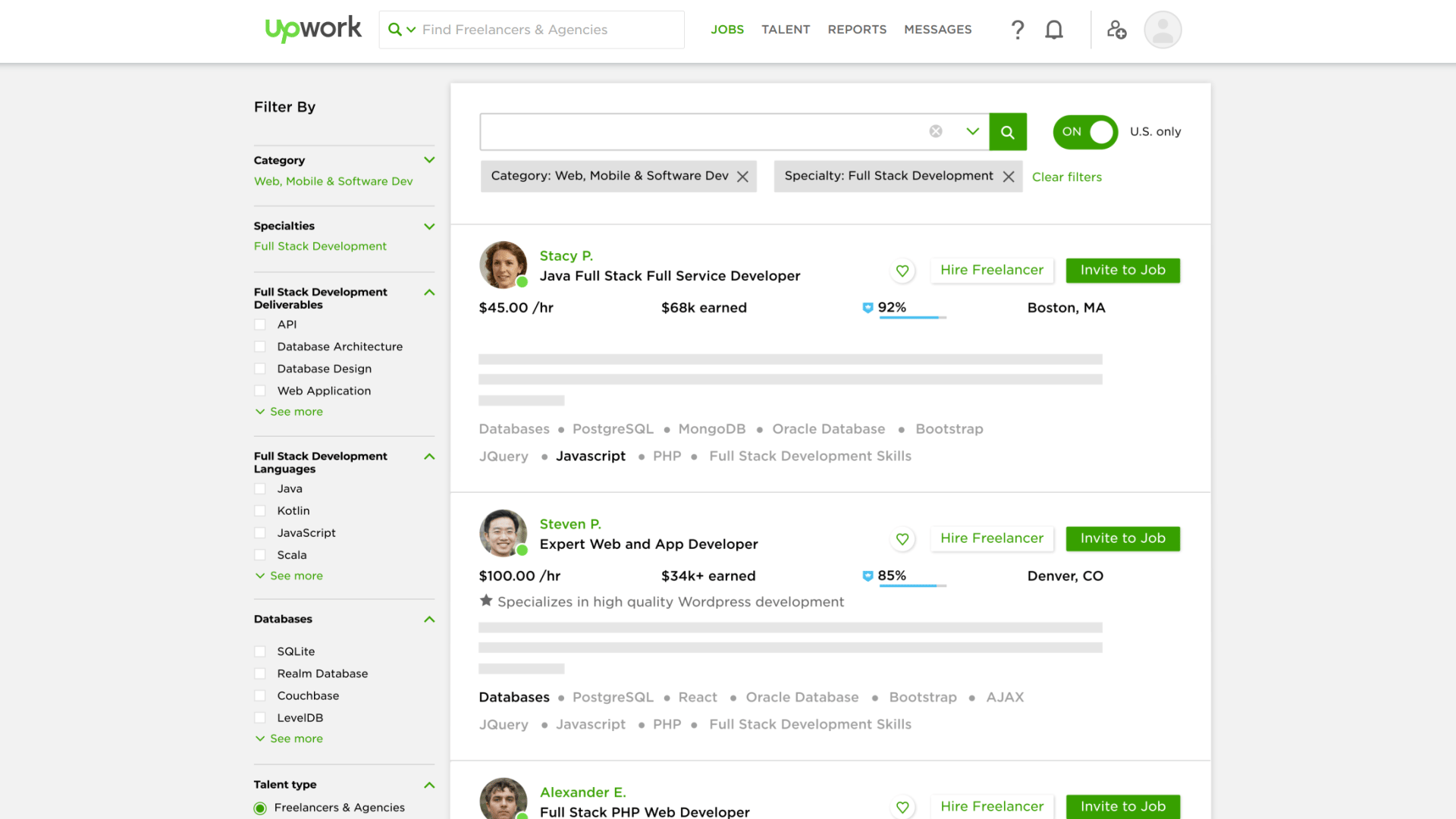Click the invite user icon in header
The image size is (1456, 819).
pos(1116,30)
